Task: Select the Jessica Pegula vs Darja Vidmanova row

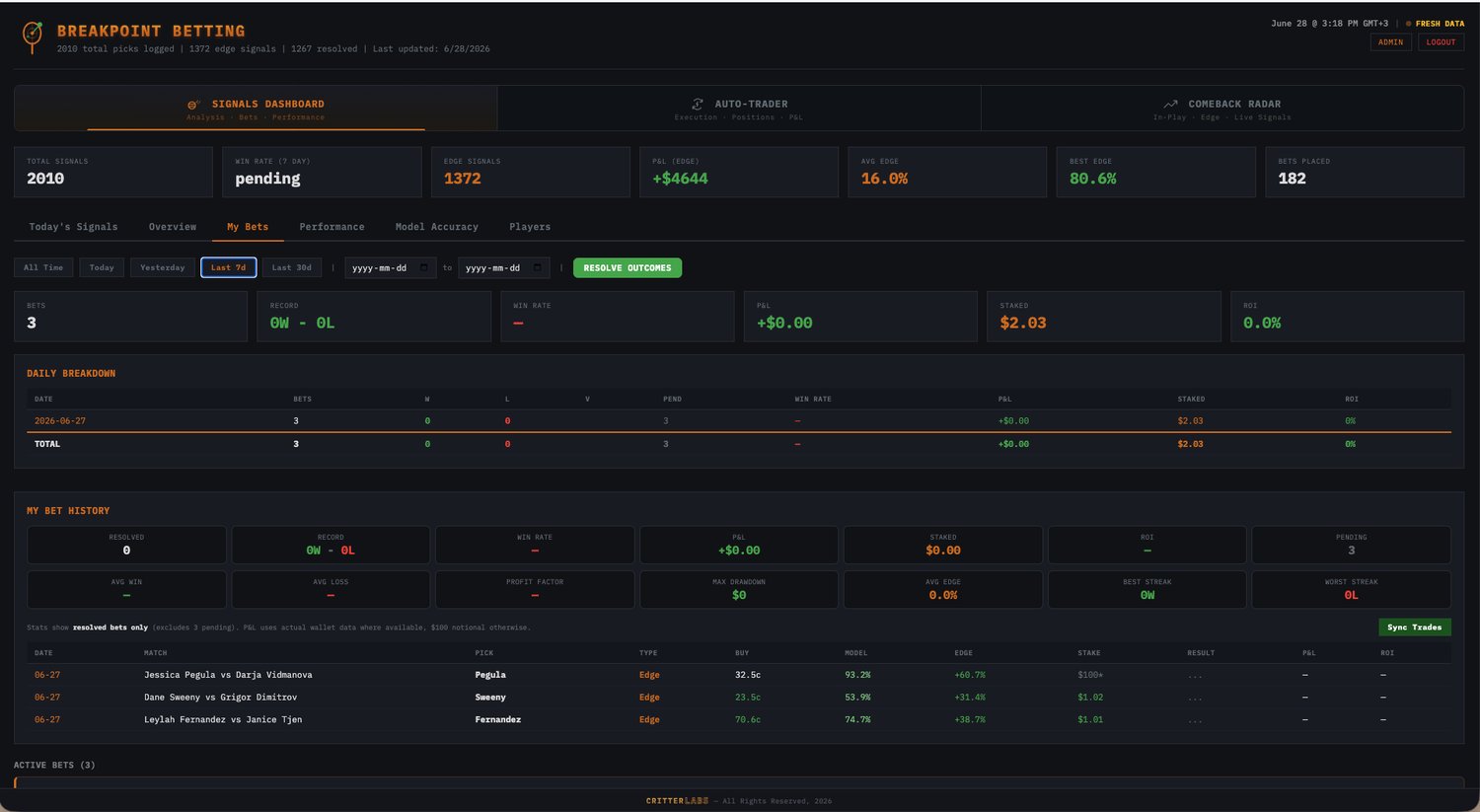Action: click(739, 675)
